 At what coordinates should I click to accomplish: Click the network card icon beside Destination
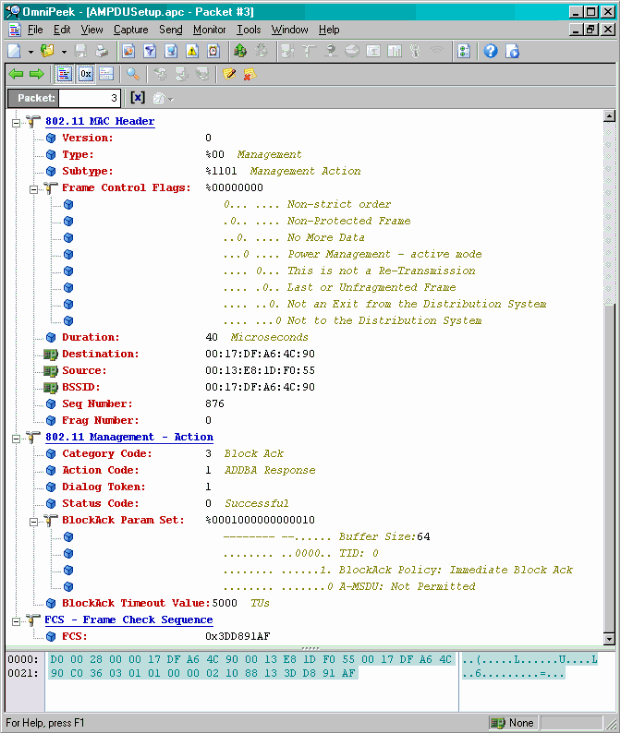click(50, 354)
